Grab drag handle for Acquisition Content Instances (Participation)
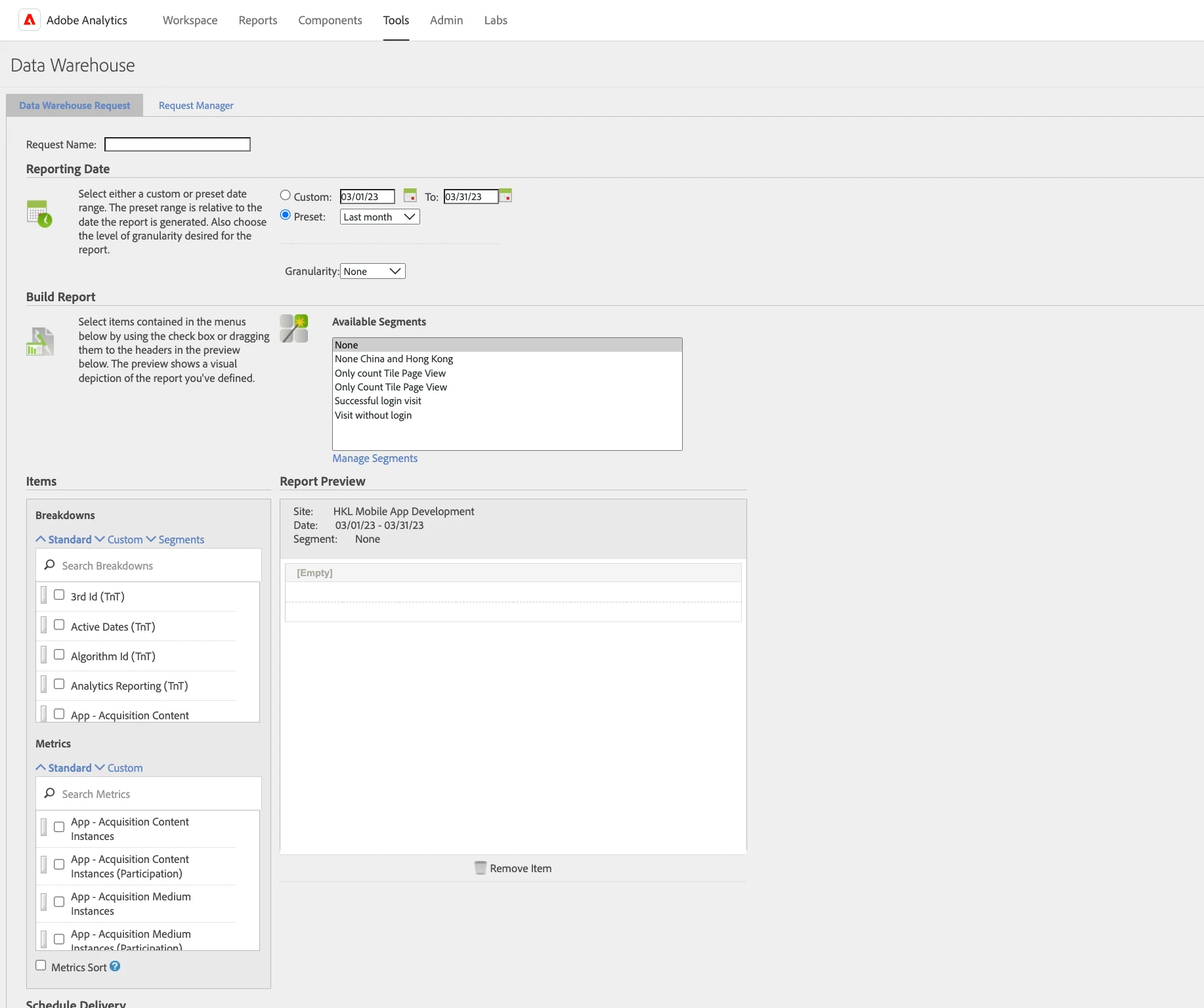The height and width of the screenshot is (1008, 1204). 43,864
